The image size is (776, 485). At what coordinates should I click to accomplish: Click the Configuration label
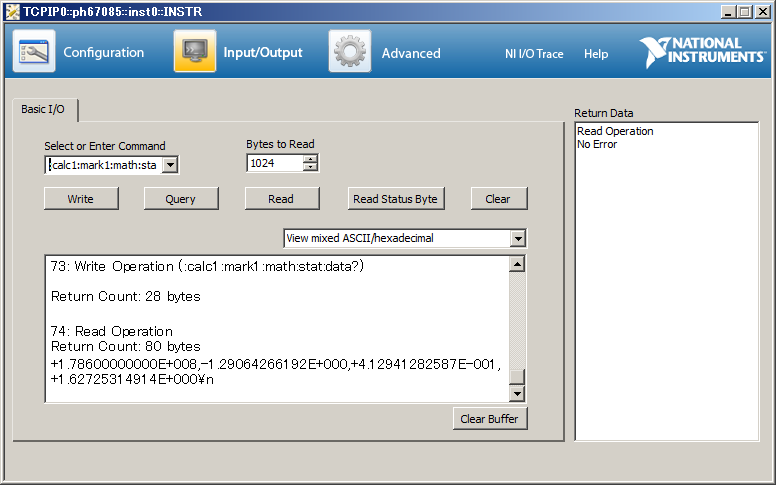[103, 52]
